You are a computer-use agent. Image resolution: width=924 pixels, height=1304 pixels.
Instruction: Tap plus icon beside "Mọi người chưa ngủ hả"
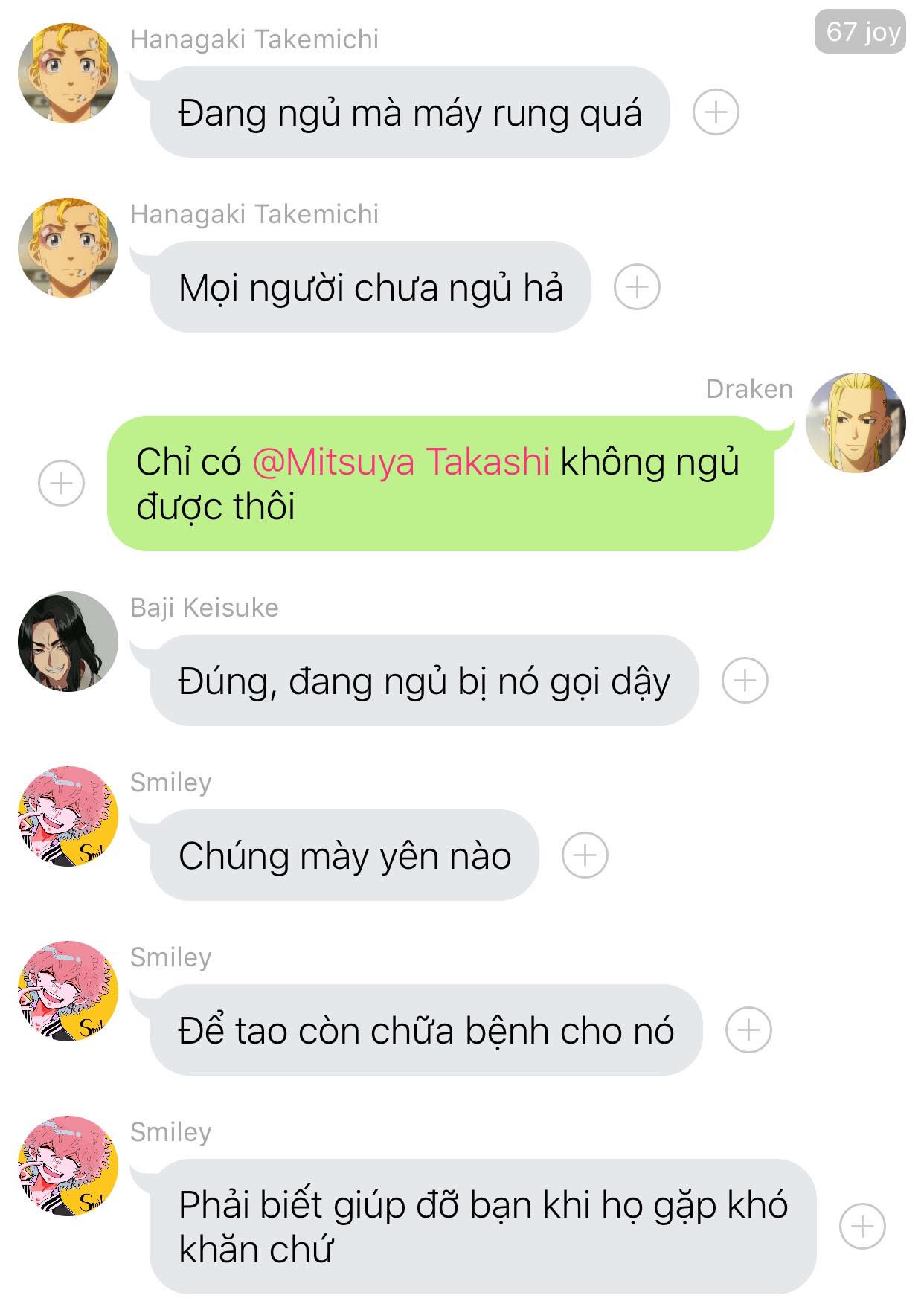coord(637,287)
